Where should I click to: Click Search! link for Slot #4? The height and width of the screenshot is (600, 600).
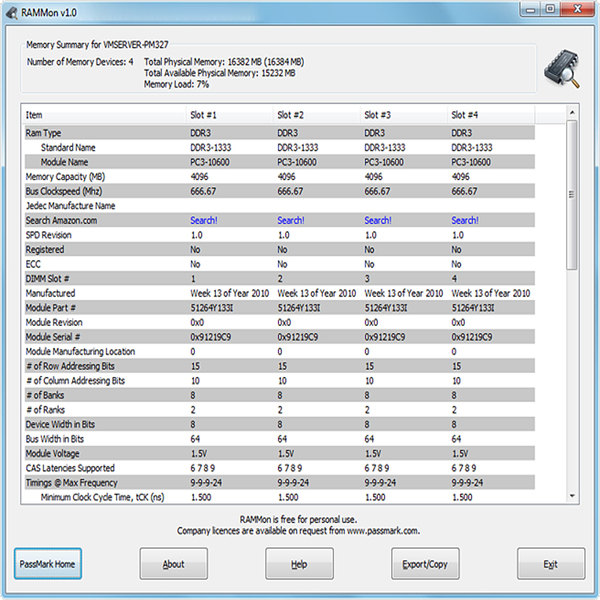(x=465, y=220)
